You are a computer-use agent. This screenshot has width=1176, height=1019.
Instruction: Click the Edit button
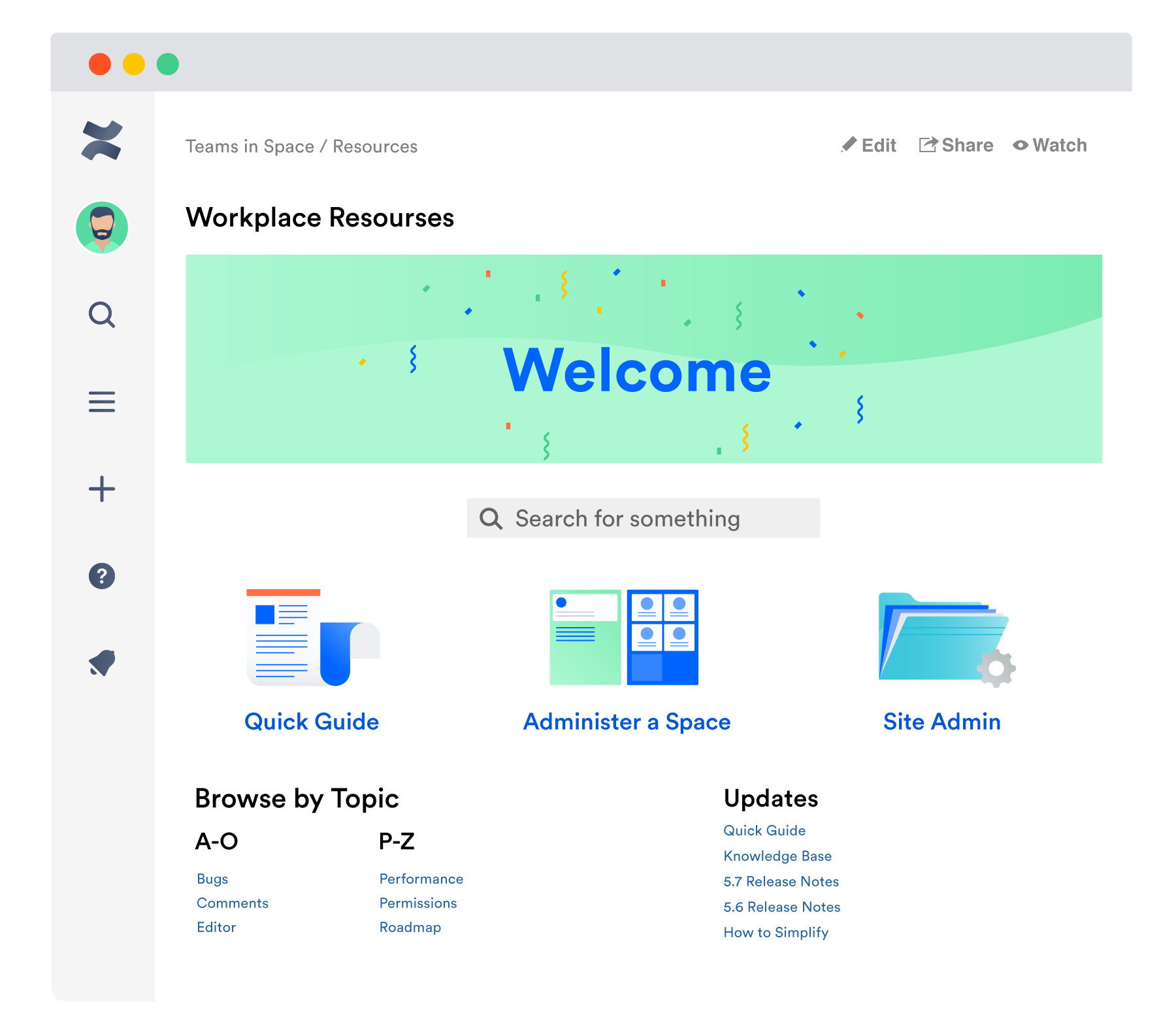(869, 145)
